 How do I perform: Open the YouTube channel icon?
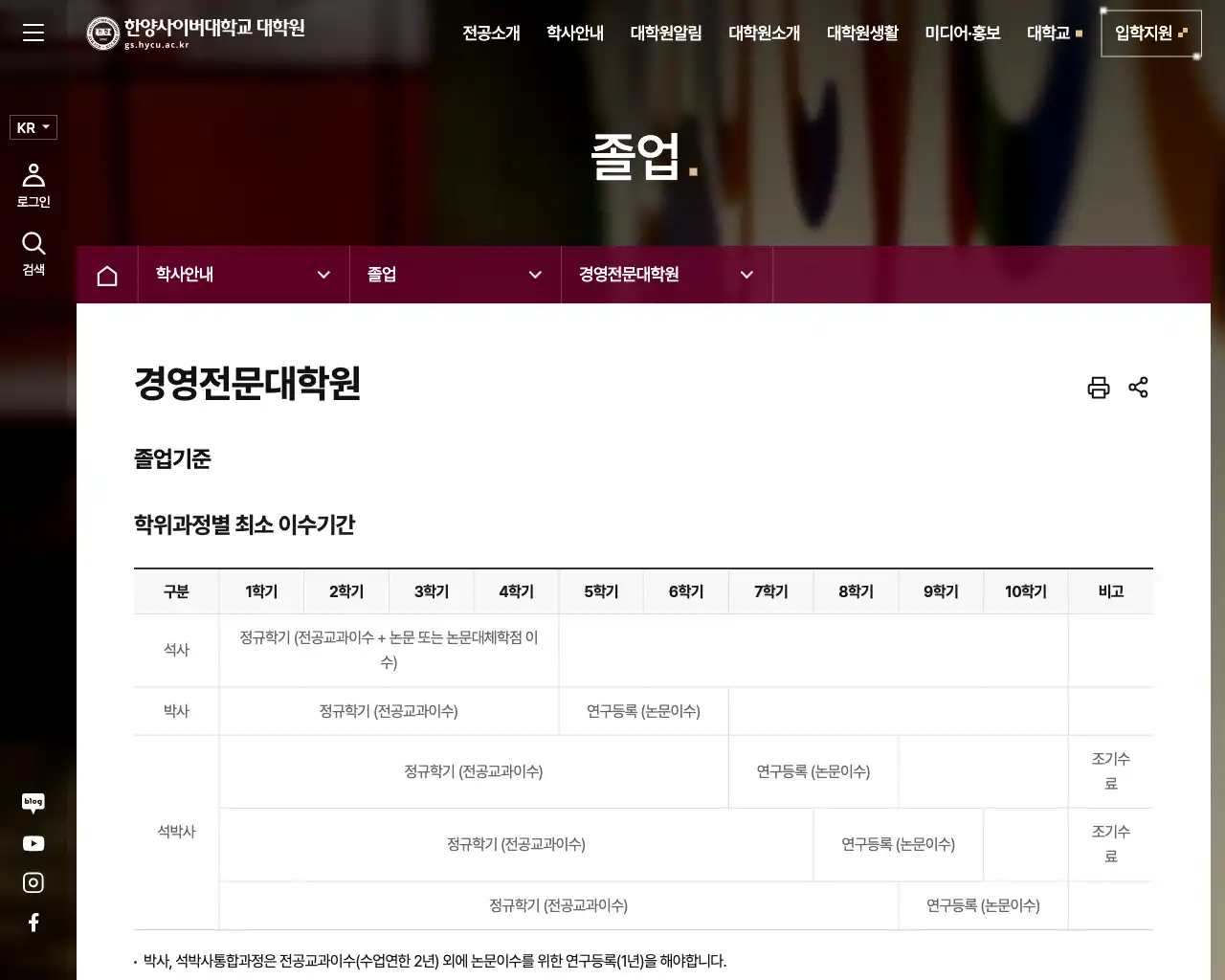pyautogui.click(x=33, y=842)
